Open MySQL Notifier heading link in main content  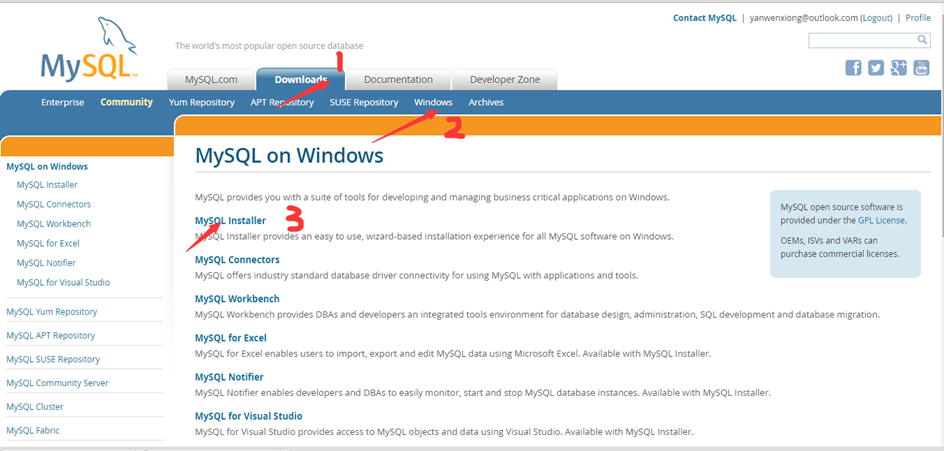tap(229, 377)
